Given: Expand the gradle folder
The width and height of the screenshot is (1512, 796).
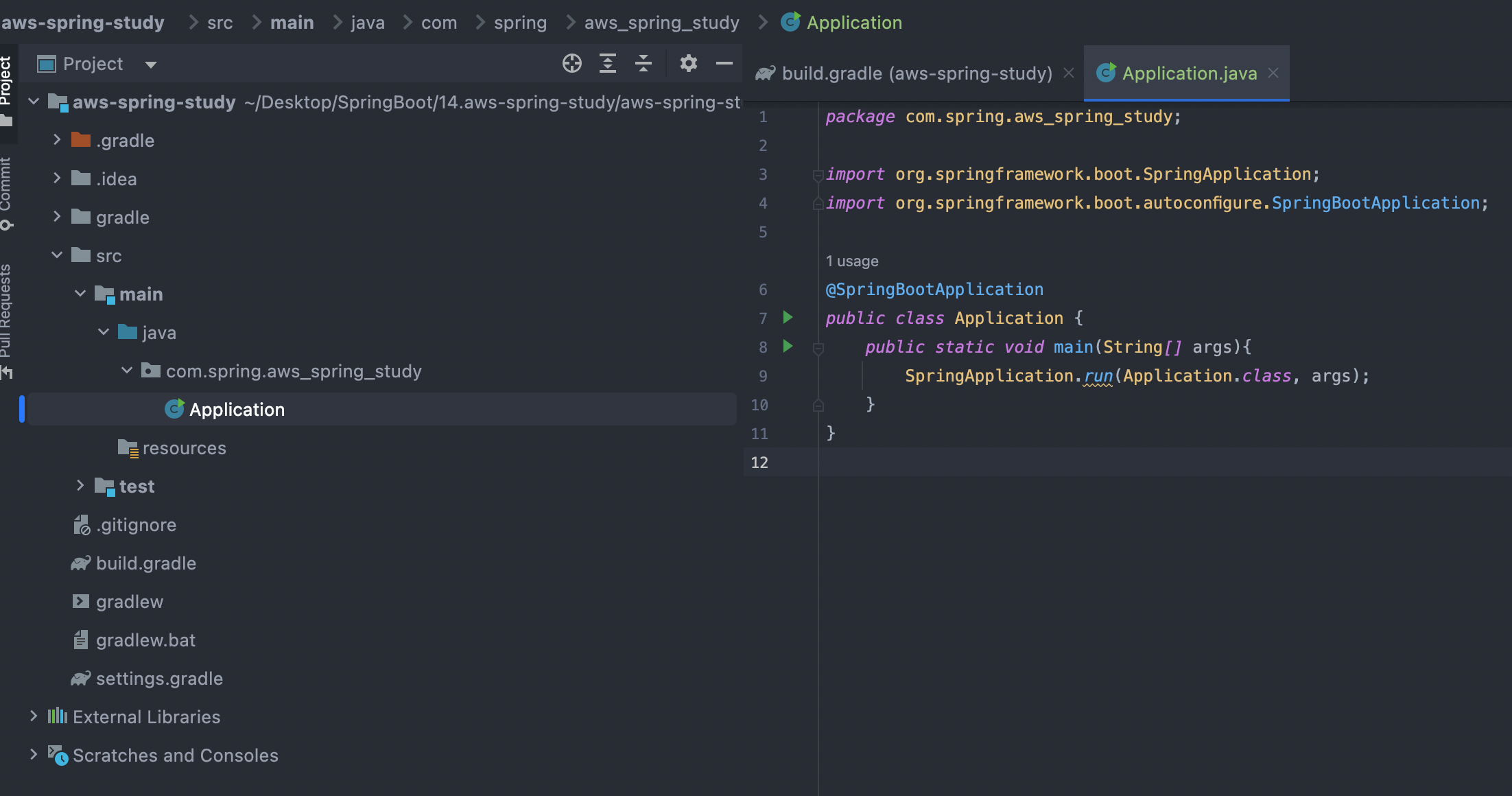Looking at the screenshot, I should [x=57, y=216].
